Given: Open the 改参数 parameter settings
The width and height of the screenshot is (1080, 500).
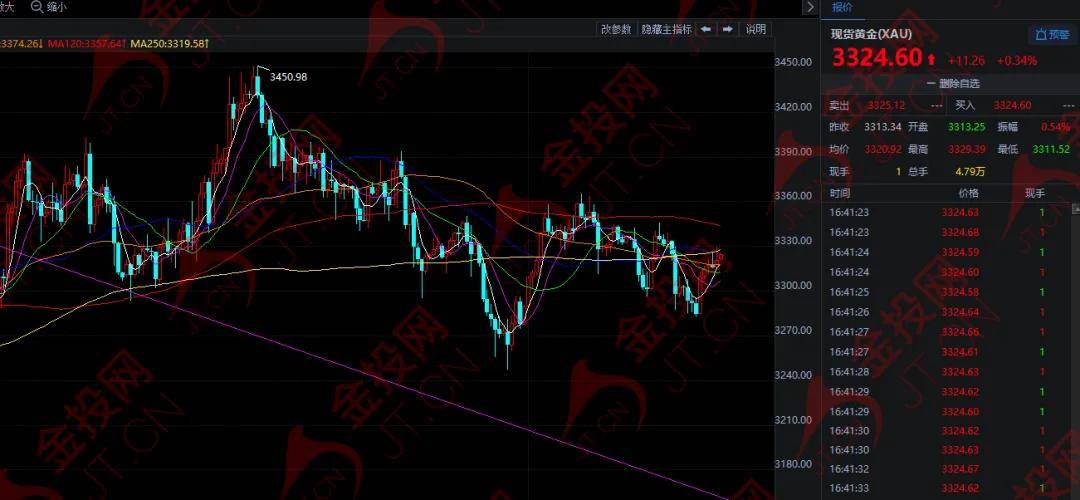Looking at the screenshot, I should tap(616, 29).
